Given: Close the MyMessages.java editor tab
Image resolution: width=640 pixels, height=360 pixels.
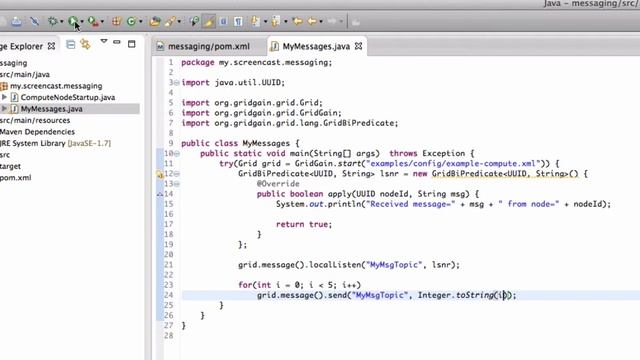Looking at the screenshot, I should [x=358, y=46].
